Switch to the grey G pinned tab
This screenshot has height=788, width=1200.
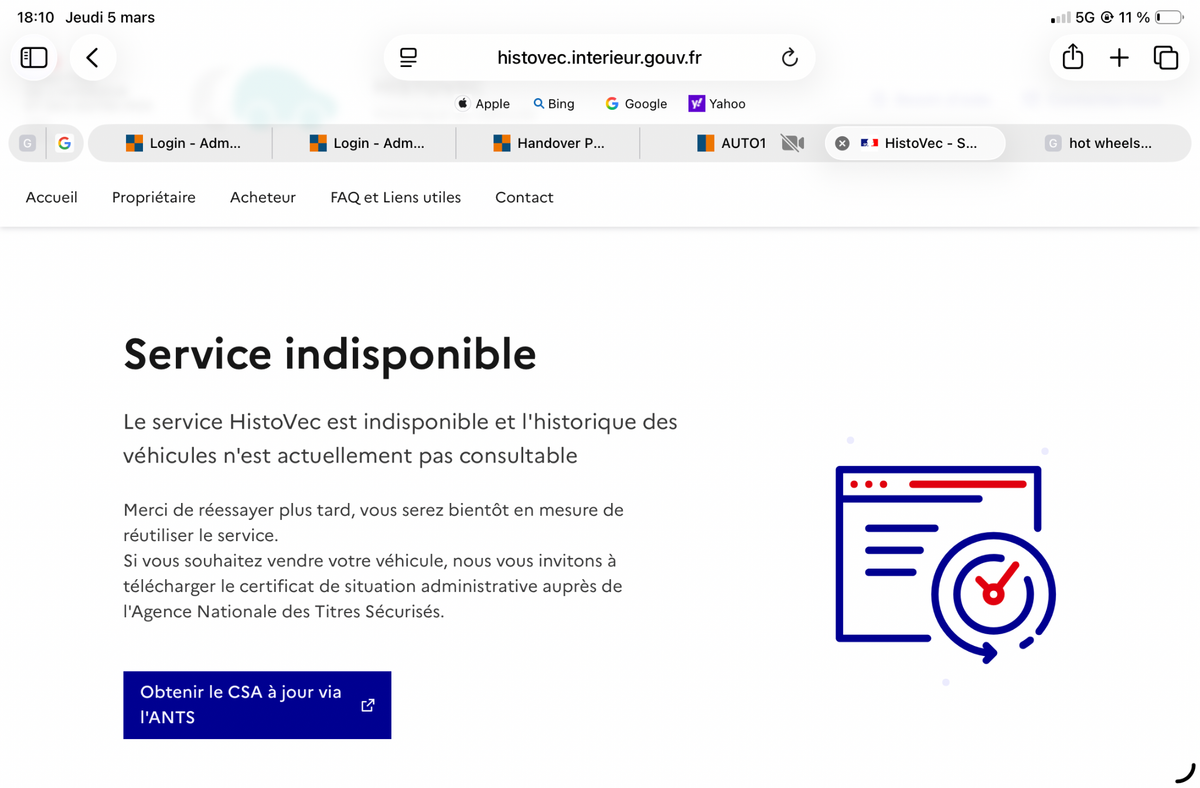point(27,143)
